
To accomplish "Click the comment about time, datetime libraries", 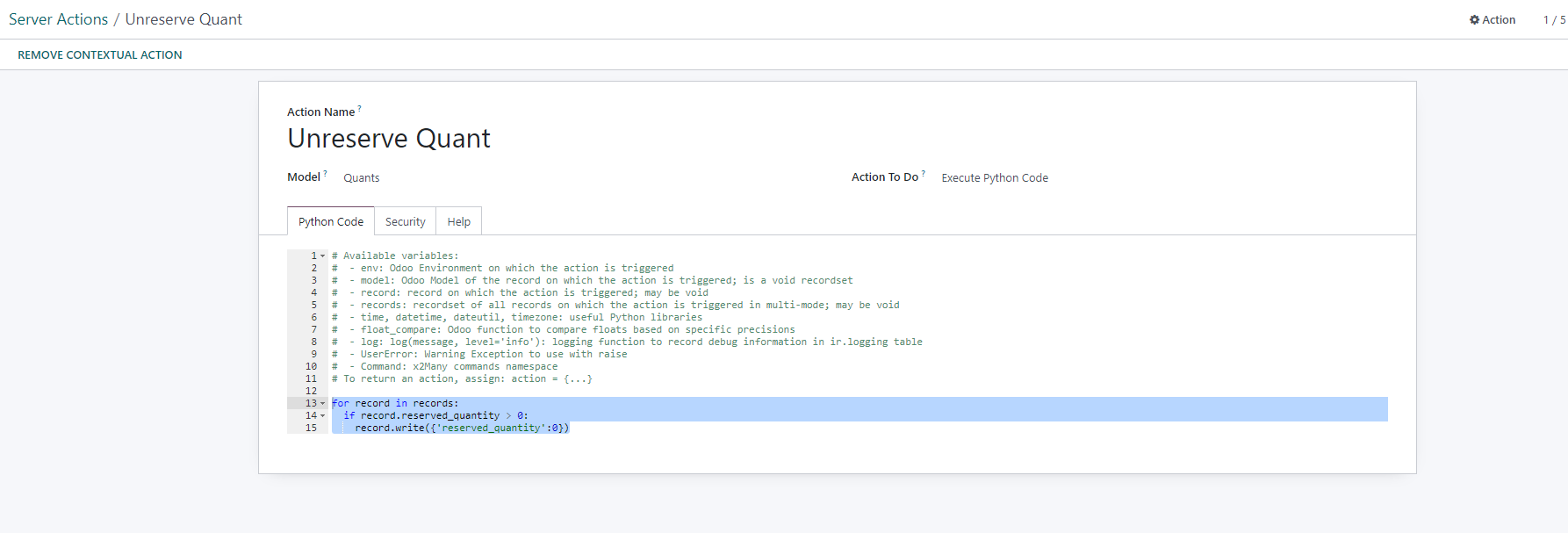I will point(517,317).
